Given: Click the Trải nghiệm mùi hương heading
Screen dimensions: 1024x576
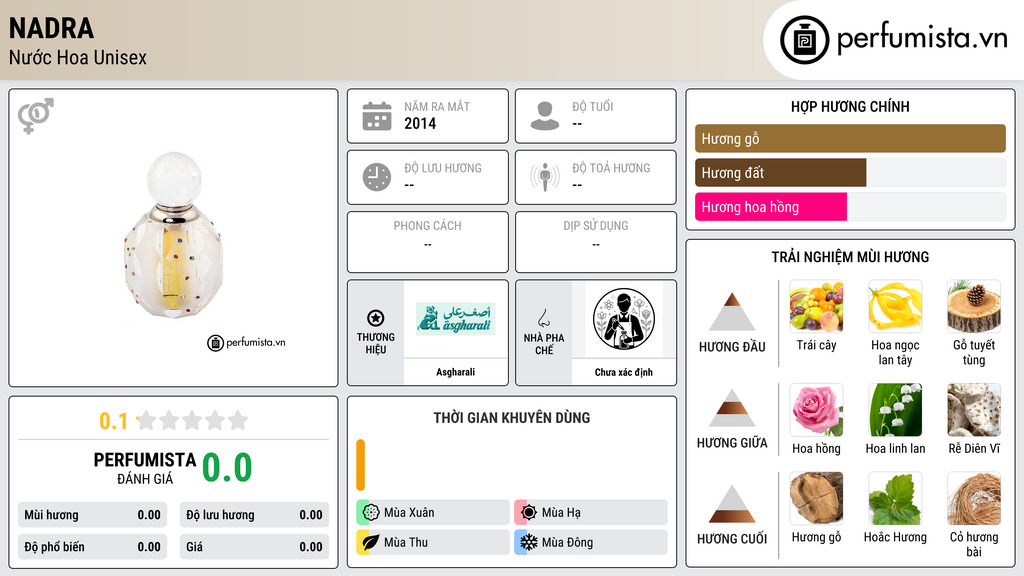Looking at the screenshot, I should pyautogui.click(x=850, y=257).
